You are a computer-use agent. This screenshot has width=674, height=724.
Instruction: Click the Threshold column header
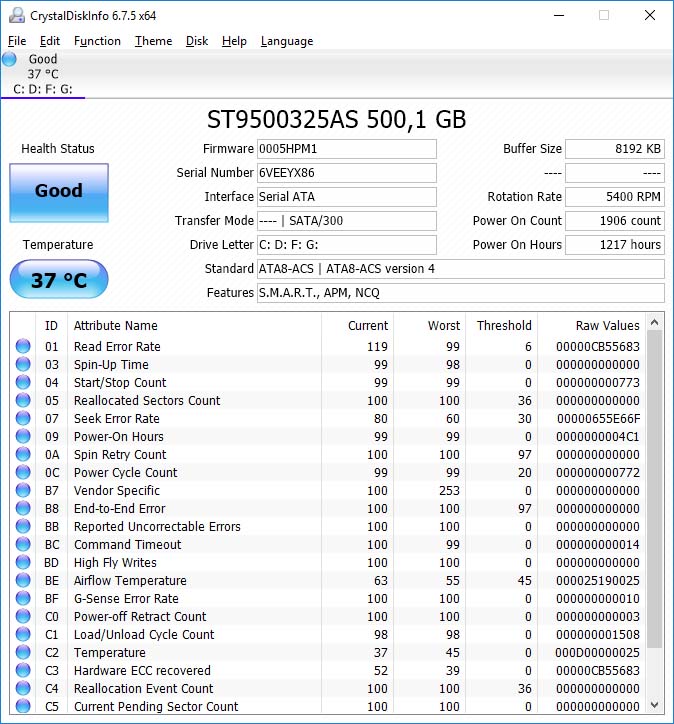(x=504, y=326)
